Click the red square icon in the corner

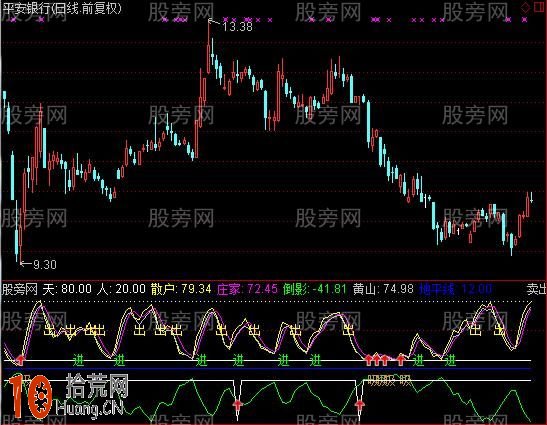pos(540,7)
